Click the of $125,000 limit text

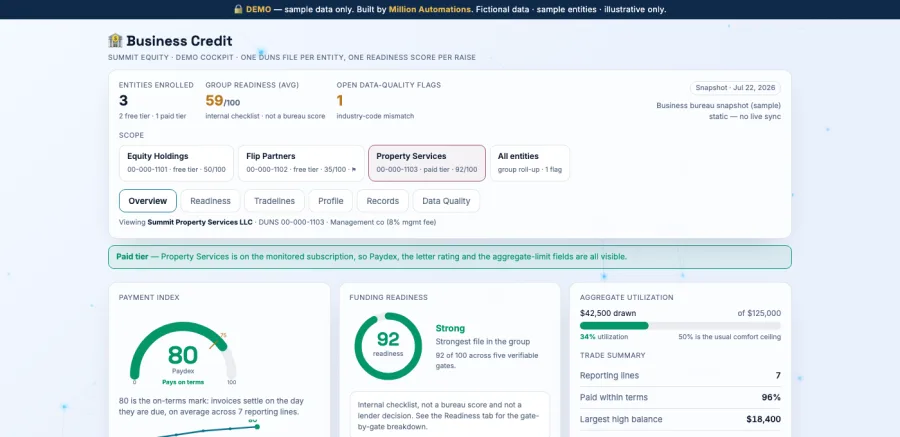point(759,313)
